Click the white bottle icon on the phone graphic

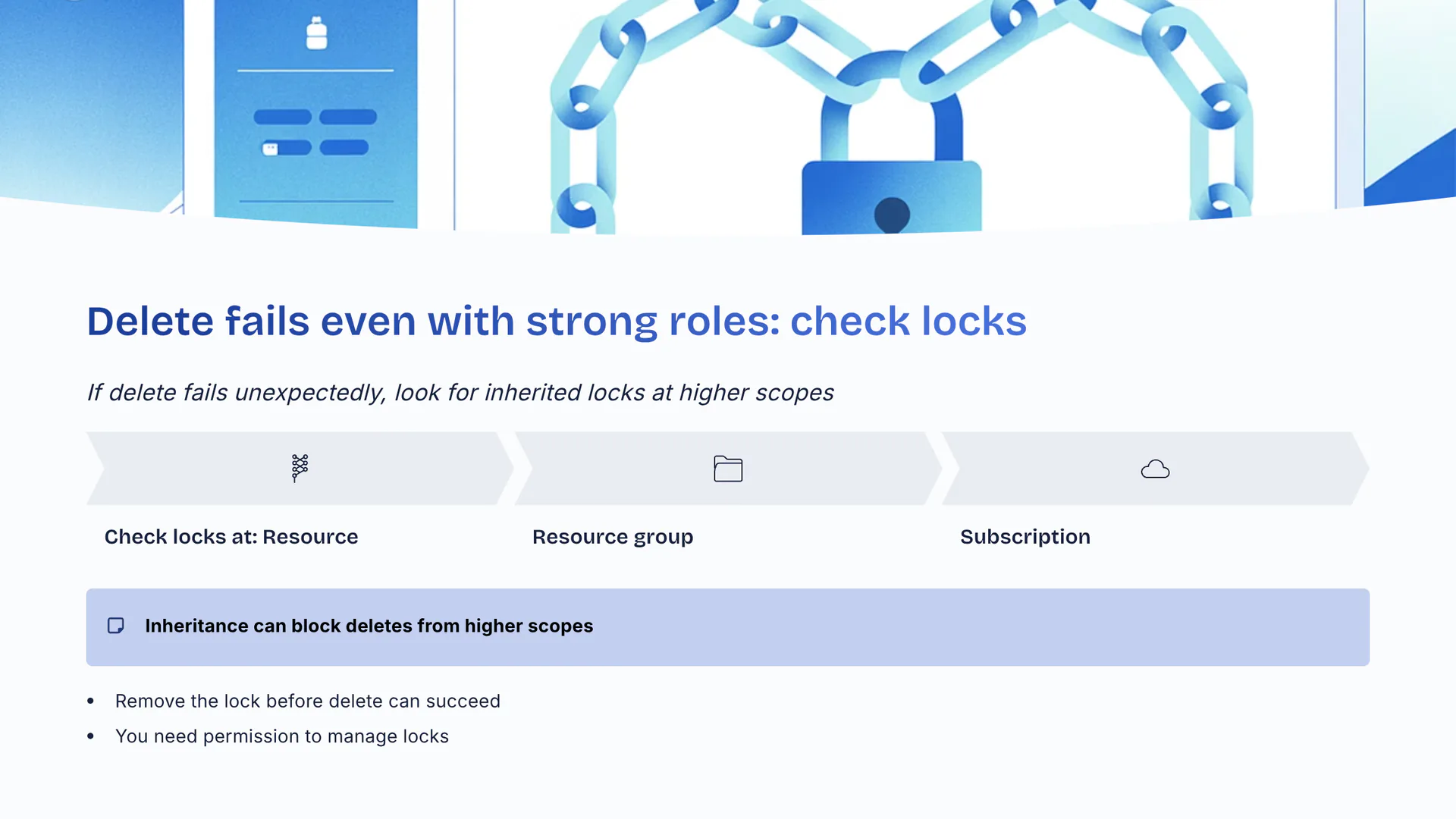(x=316, y=33)
